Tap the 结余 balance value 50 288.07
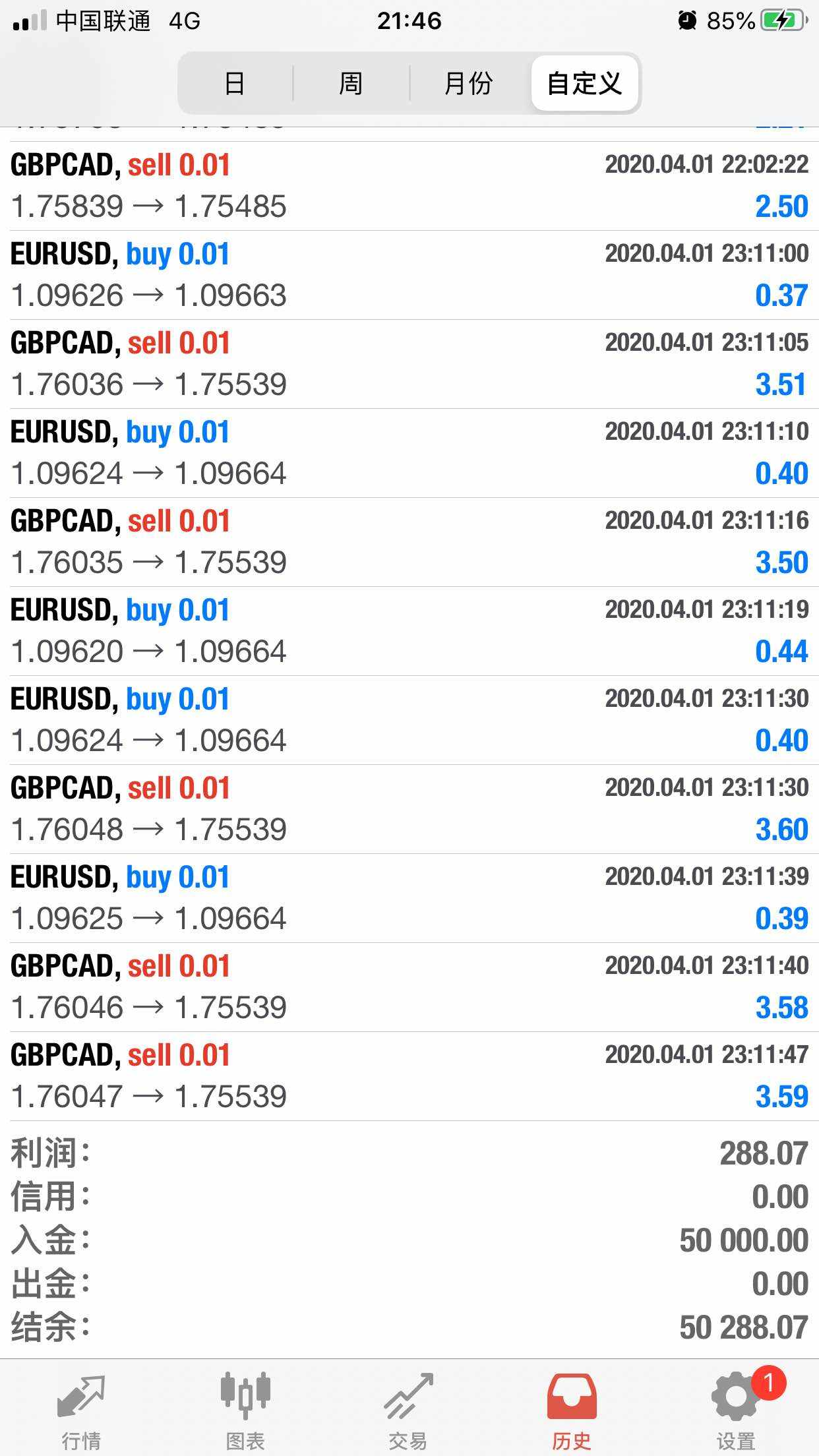 [743, 1327]
